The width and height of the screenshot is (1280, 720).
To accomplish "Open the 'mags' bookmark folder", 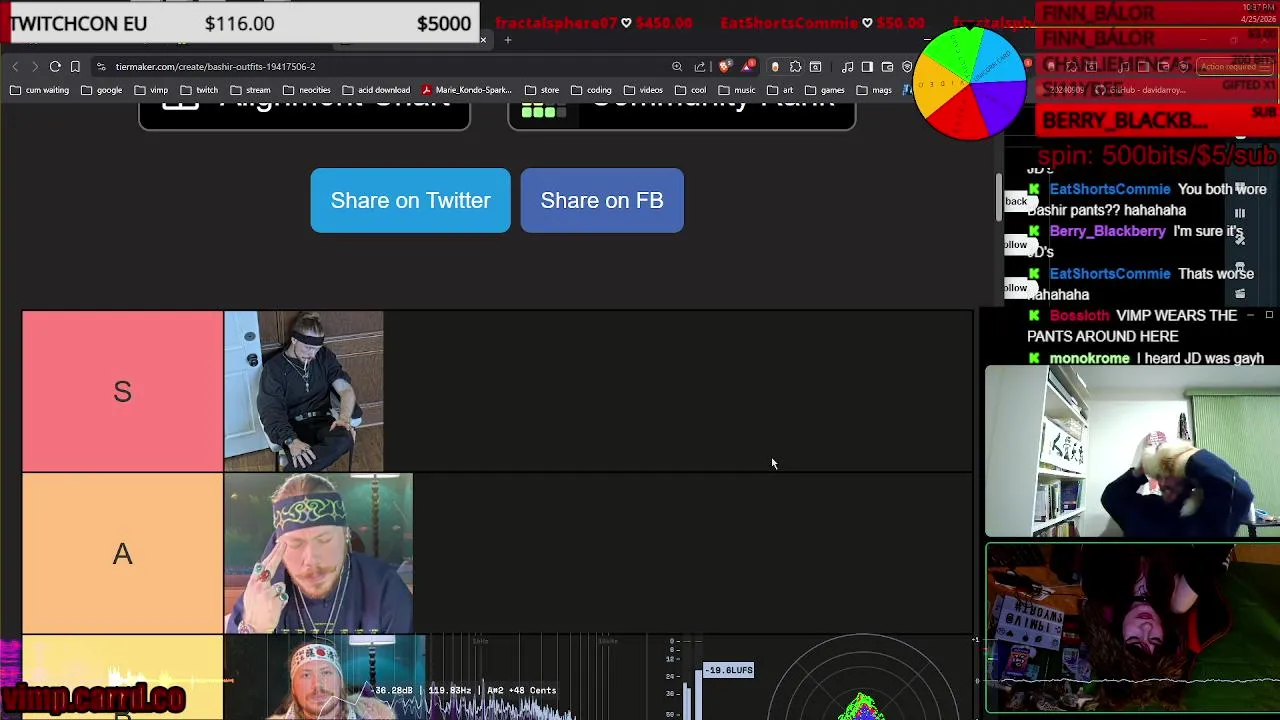I will [873, 90].
